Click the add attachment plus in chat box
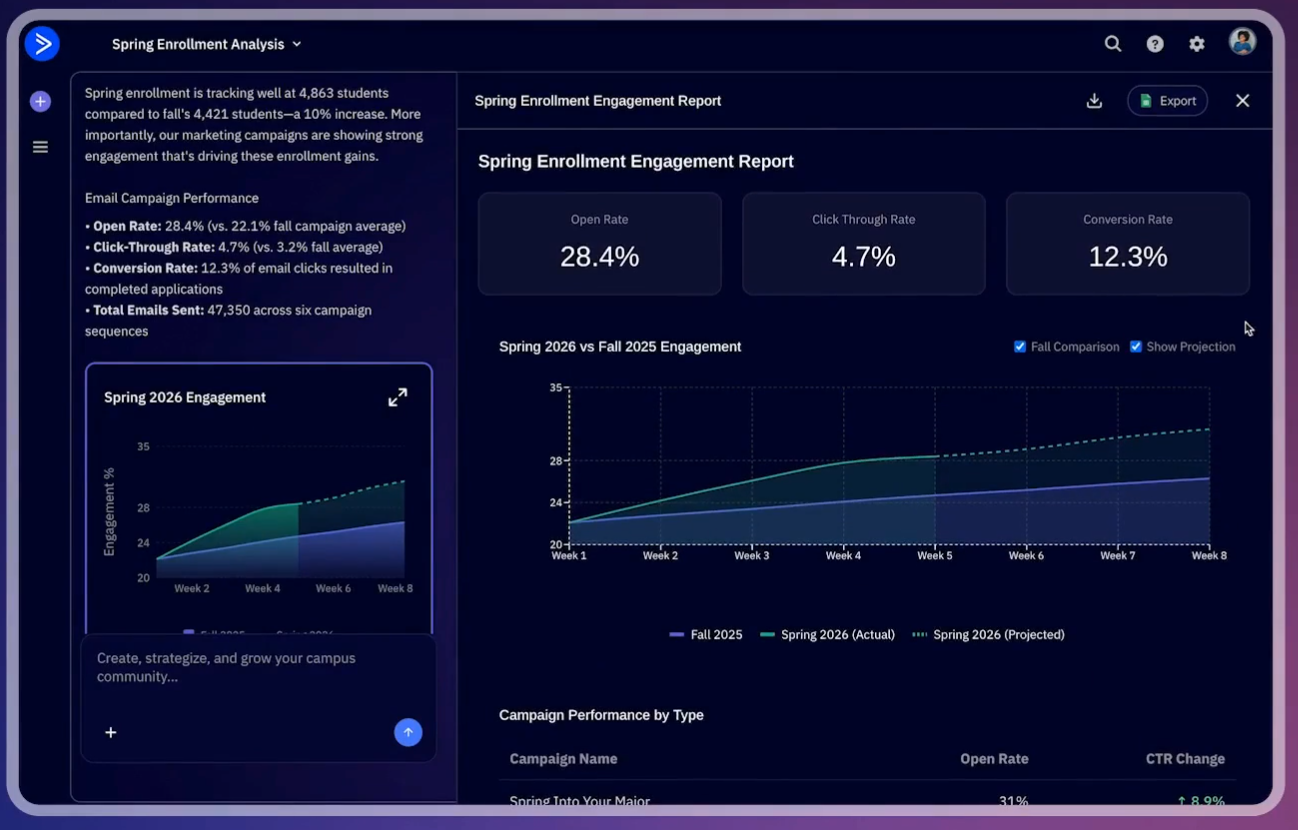The image size is (1298, 830). (111, 732)
